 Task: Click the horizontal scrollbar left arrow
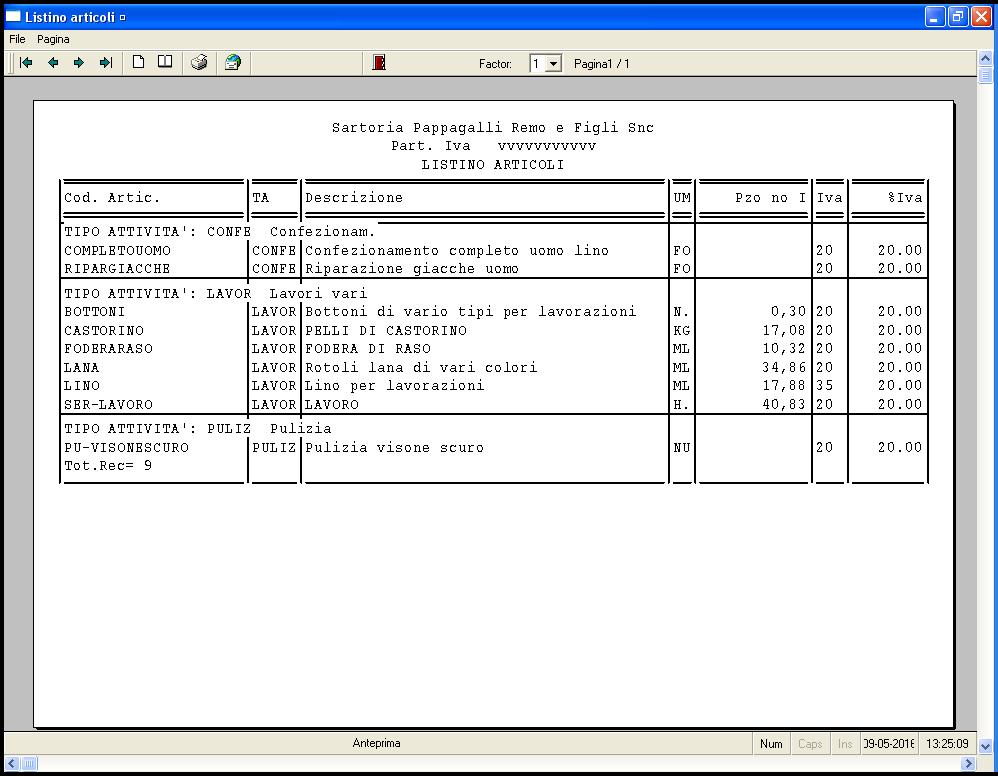click(x=11, y=763)
